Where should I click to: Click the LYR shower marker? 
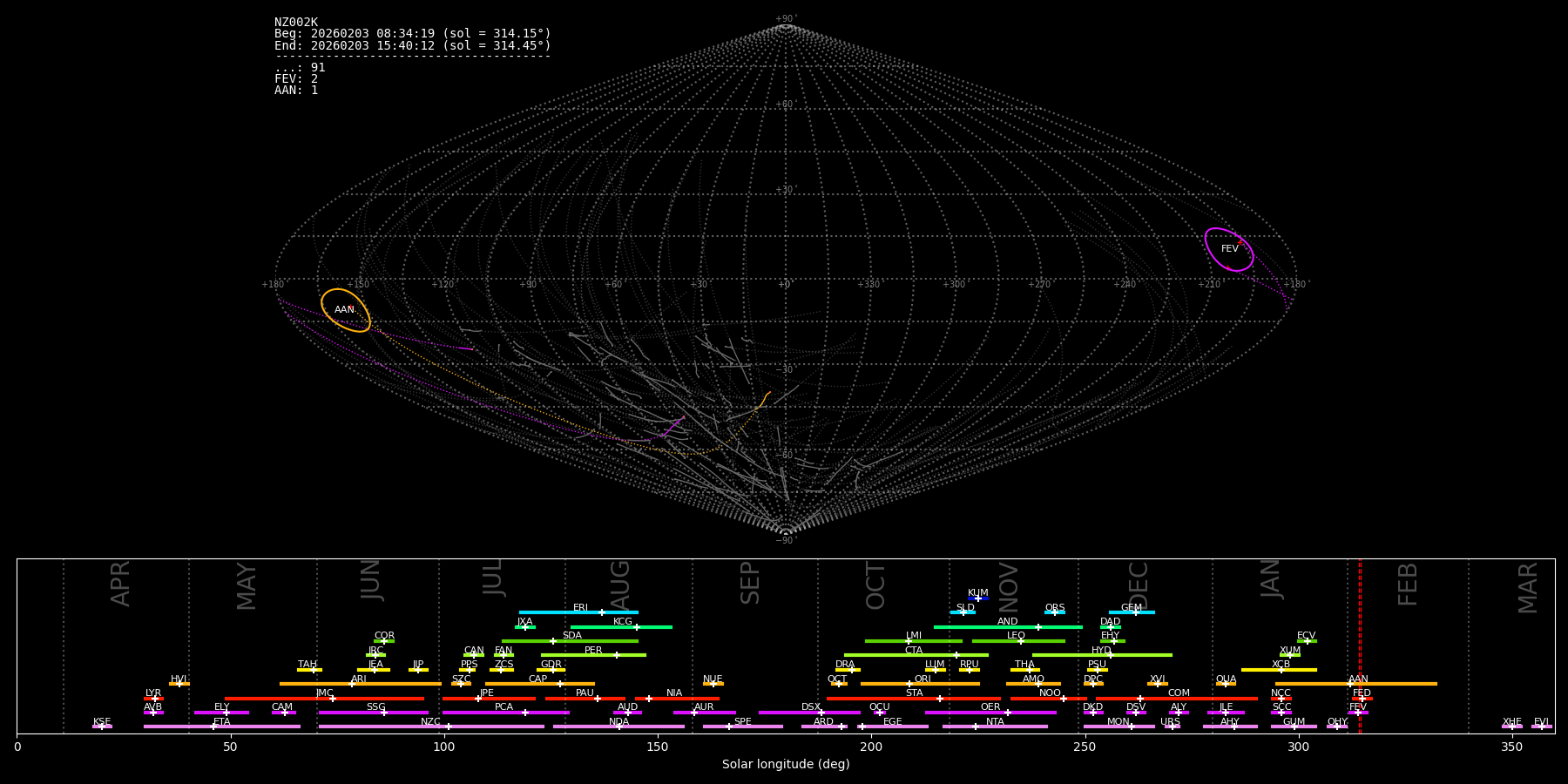pos(153,698)
